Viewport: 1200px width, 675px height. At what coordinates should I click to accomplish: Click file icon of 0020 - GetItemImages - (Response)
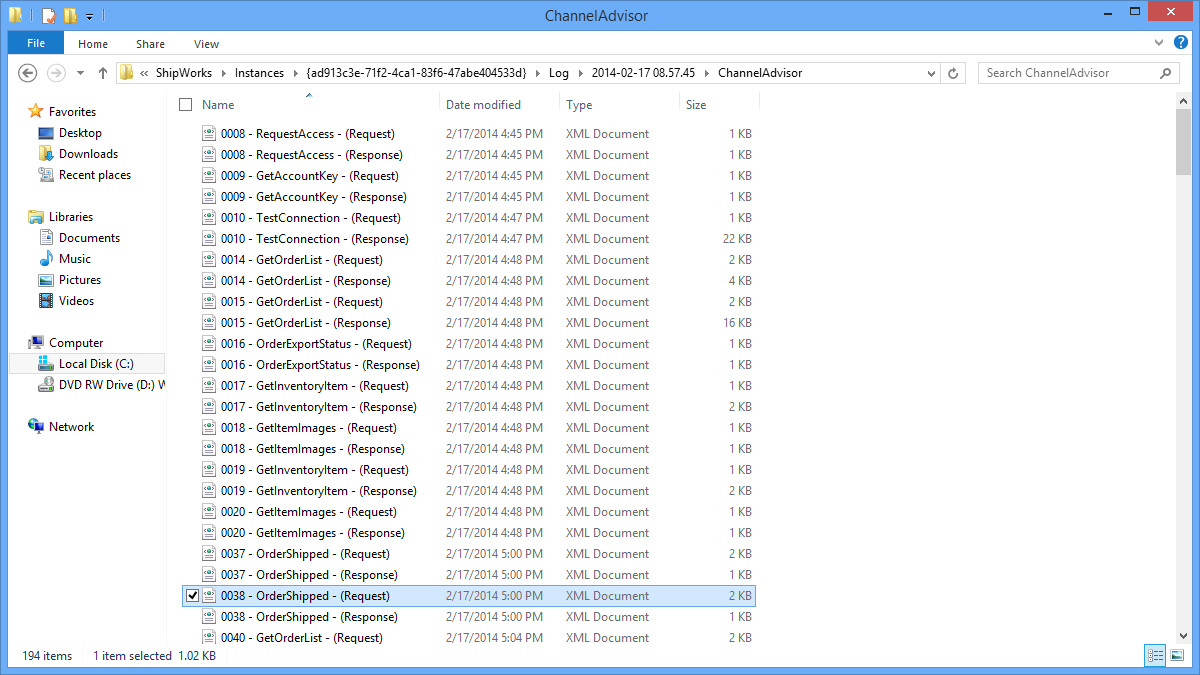(210, 533)
